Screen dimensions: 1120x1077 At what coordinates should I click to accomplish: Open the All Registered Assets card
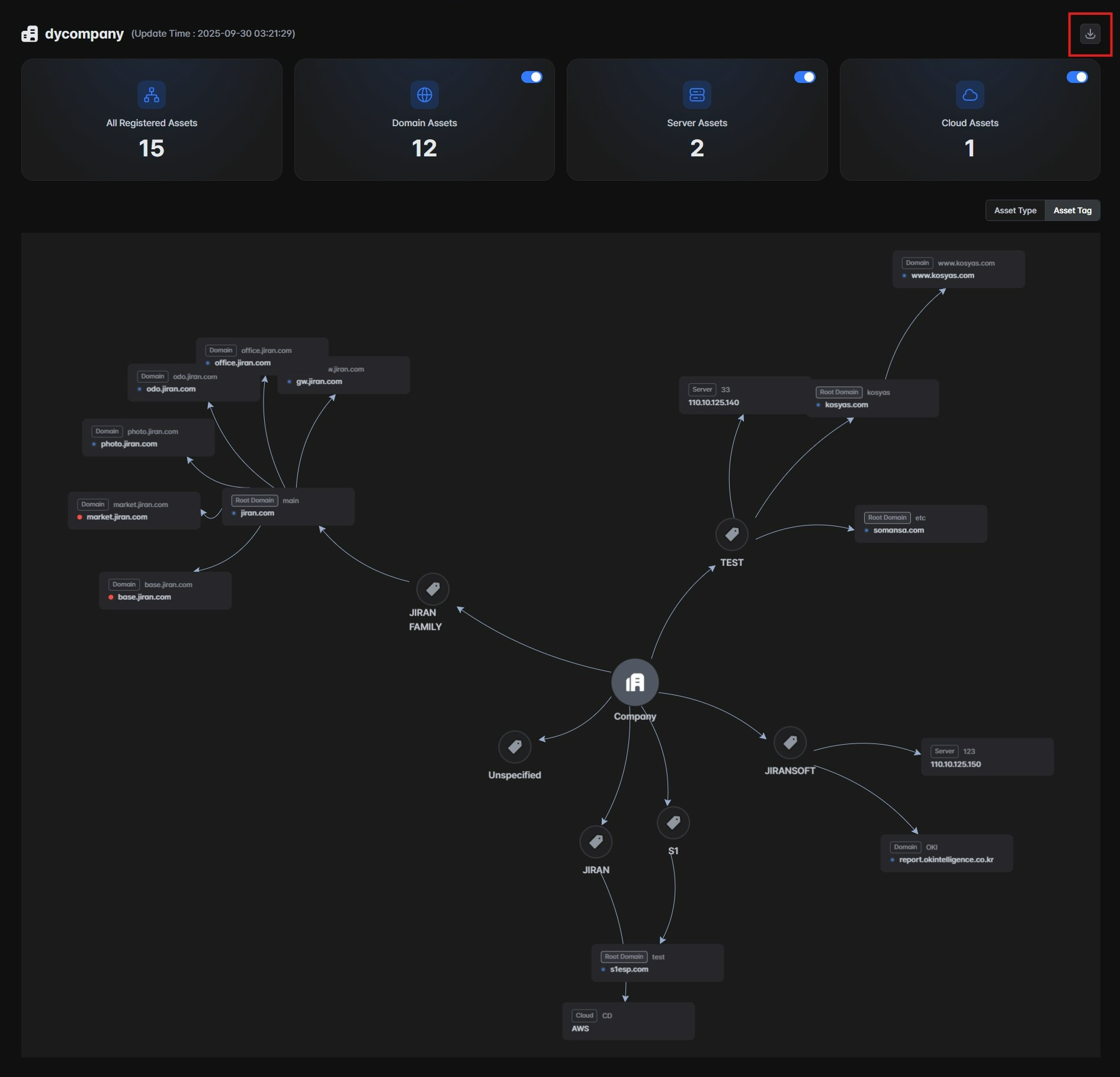[152, 120]
